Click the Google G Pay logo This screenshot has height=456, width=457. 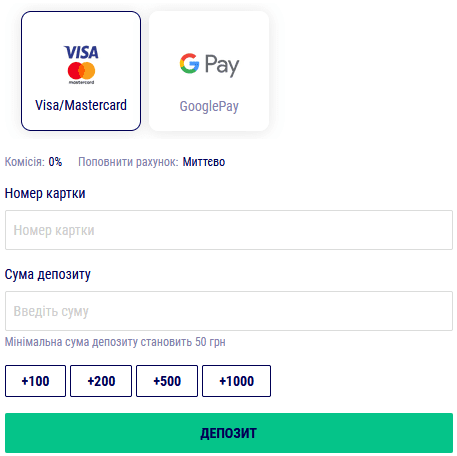click(209, 64)
